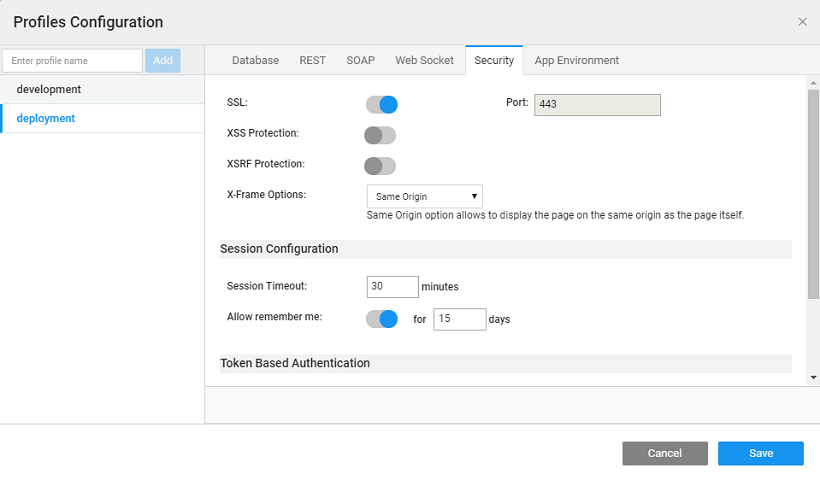
Task: Switch to the Database tab
Action: point(255,60)
